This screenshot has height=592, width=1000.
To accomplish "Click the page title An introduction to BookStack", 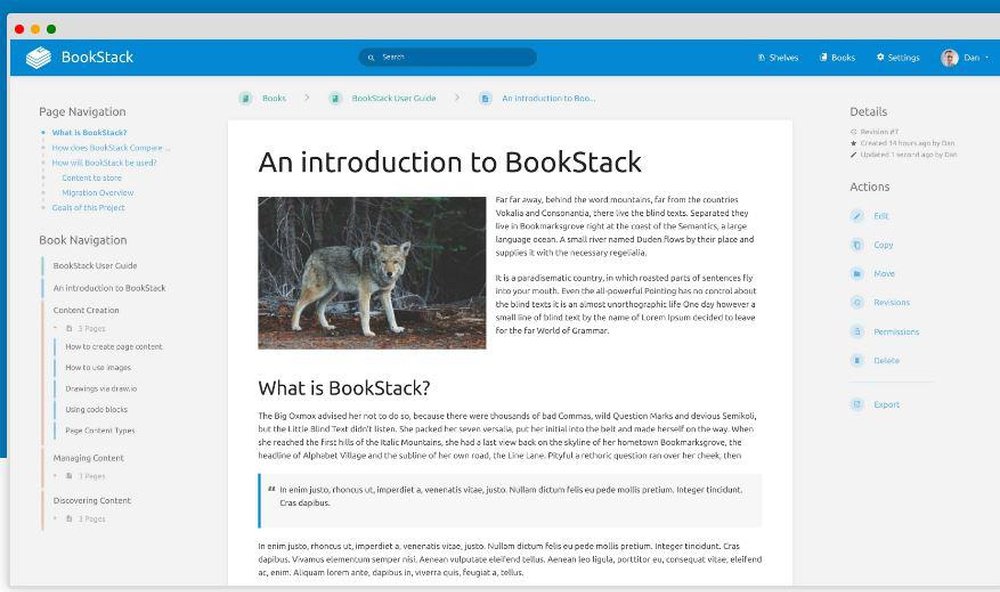I will [x=450, y=162].
